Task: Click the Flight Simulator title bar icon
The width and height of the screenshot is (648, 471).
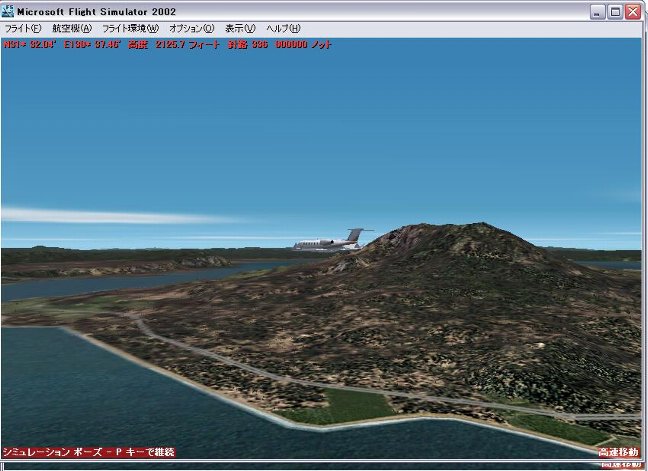Action: point(9,10)
